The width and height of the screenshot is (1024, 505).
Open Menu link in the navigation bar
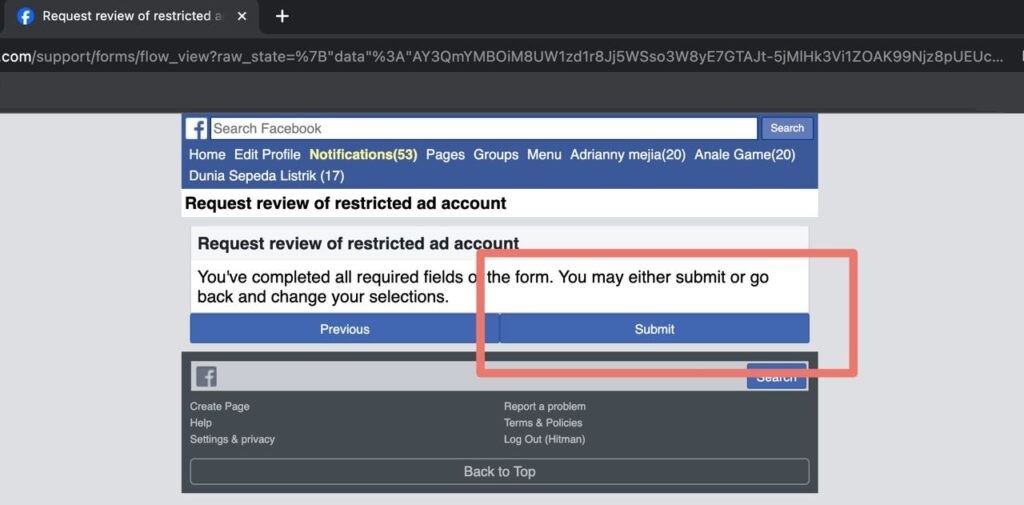click(x=544, y=155)
